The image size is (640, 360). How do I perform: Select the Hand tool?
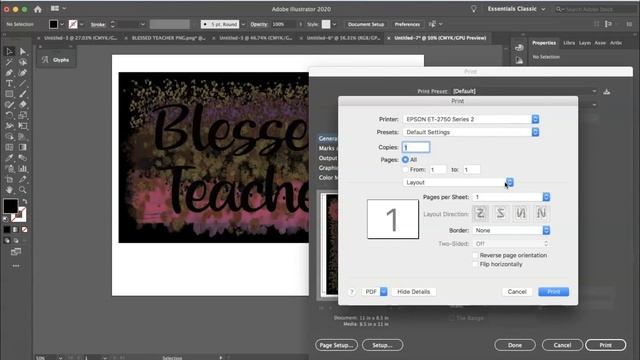9,190
